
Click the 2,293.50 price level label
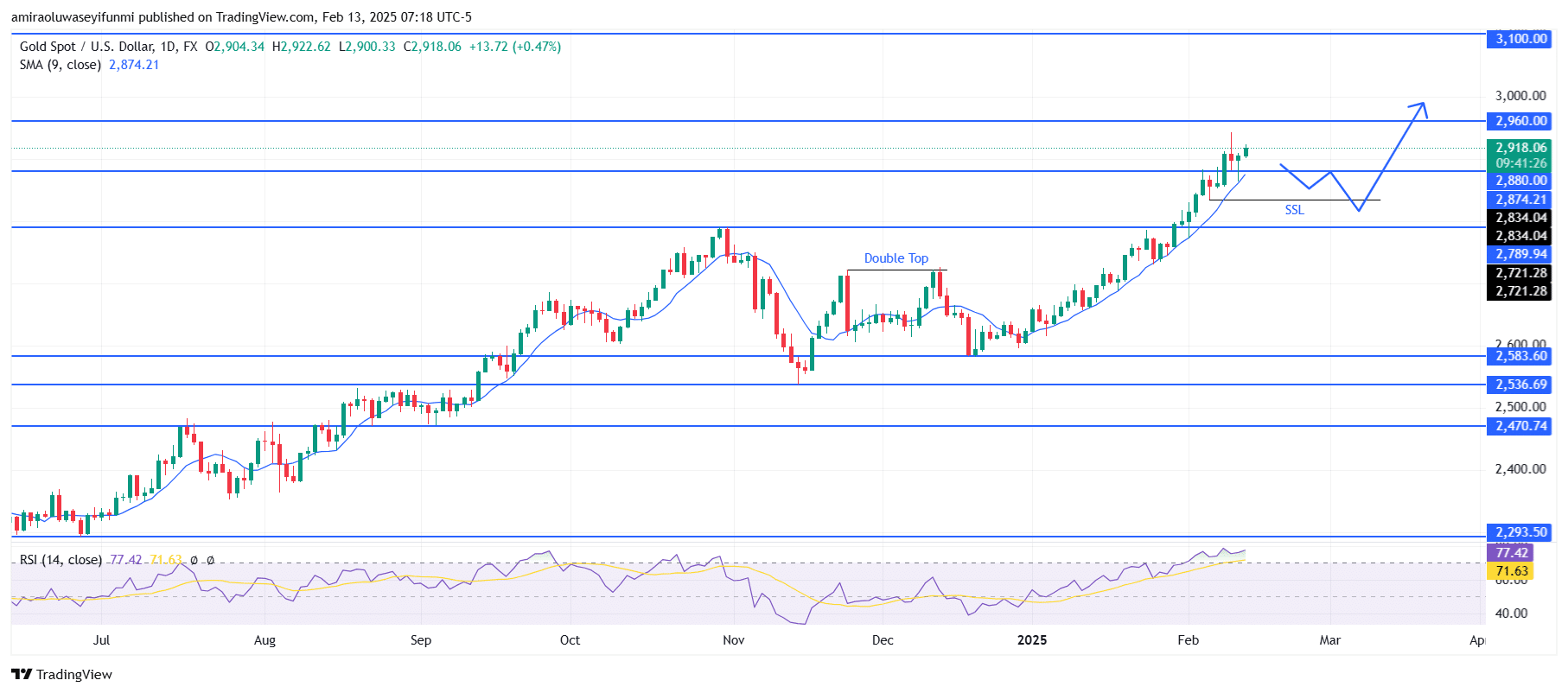pyautogui.click(x=1519, y=532)
